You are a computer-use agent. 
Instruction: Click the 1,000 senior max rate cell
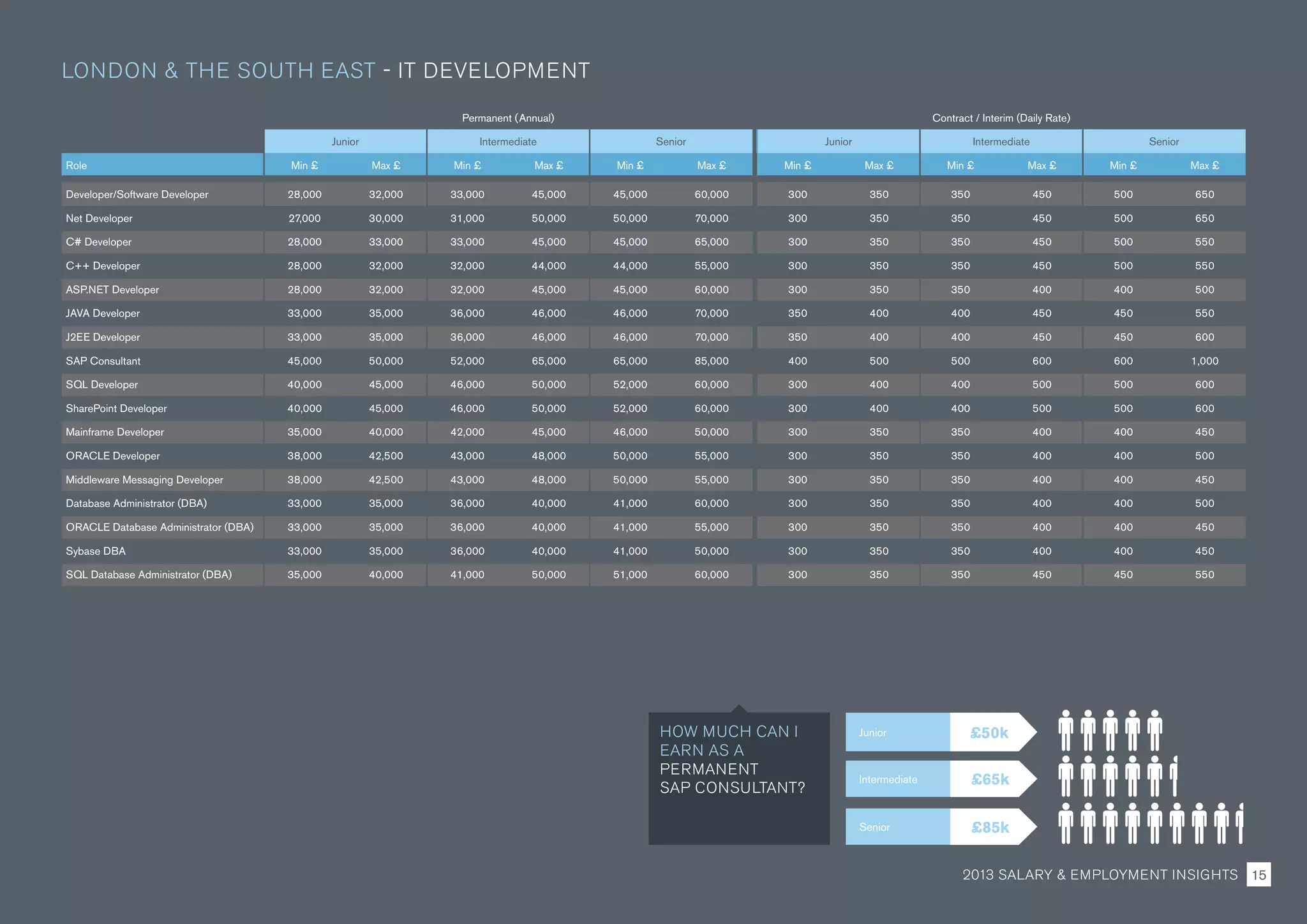click(x=1204, y=361)
